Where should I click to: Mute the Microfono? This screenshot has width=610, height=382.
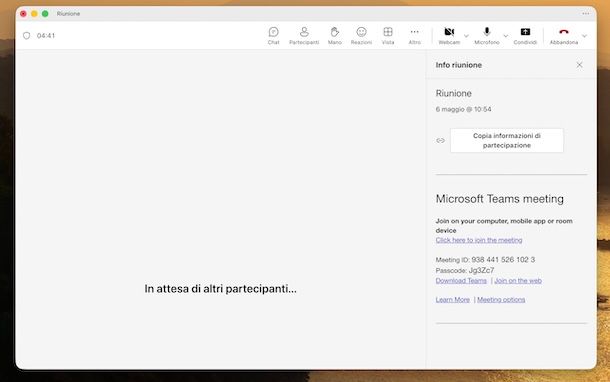pos(487,35)
